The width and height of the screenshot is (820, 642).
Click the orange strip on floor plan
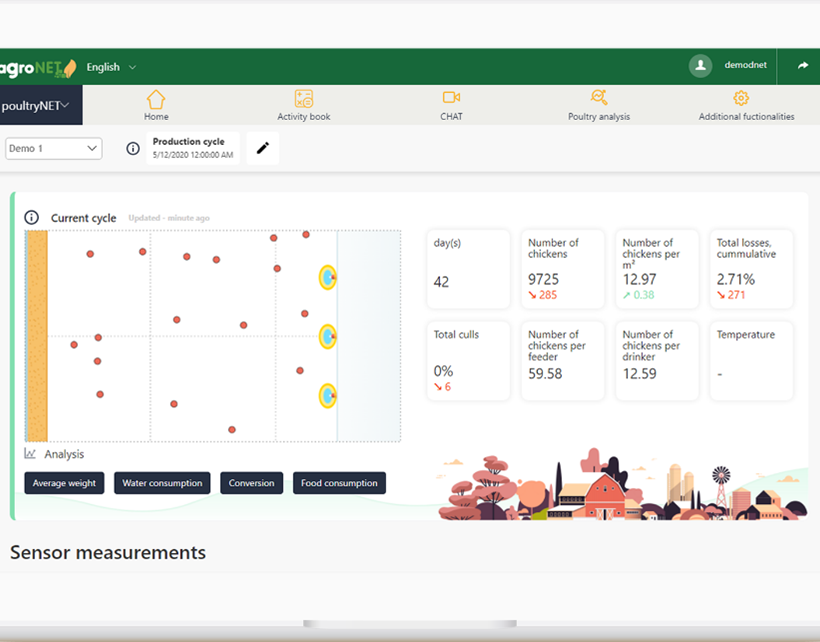[37, 336]
